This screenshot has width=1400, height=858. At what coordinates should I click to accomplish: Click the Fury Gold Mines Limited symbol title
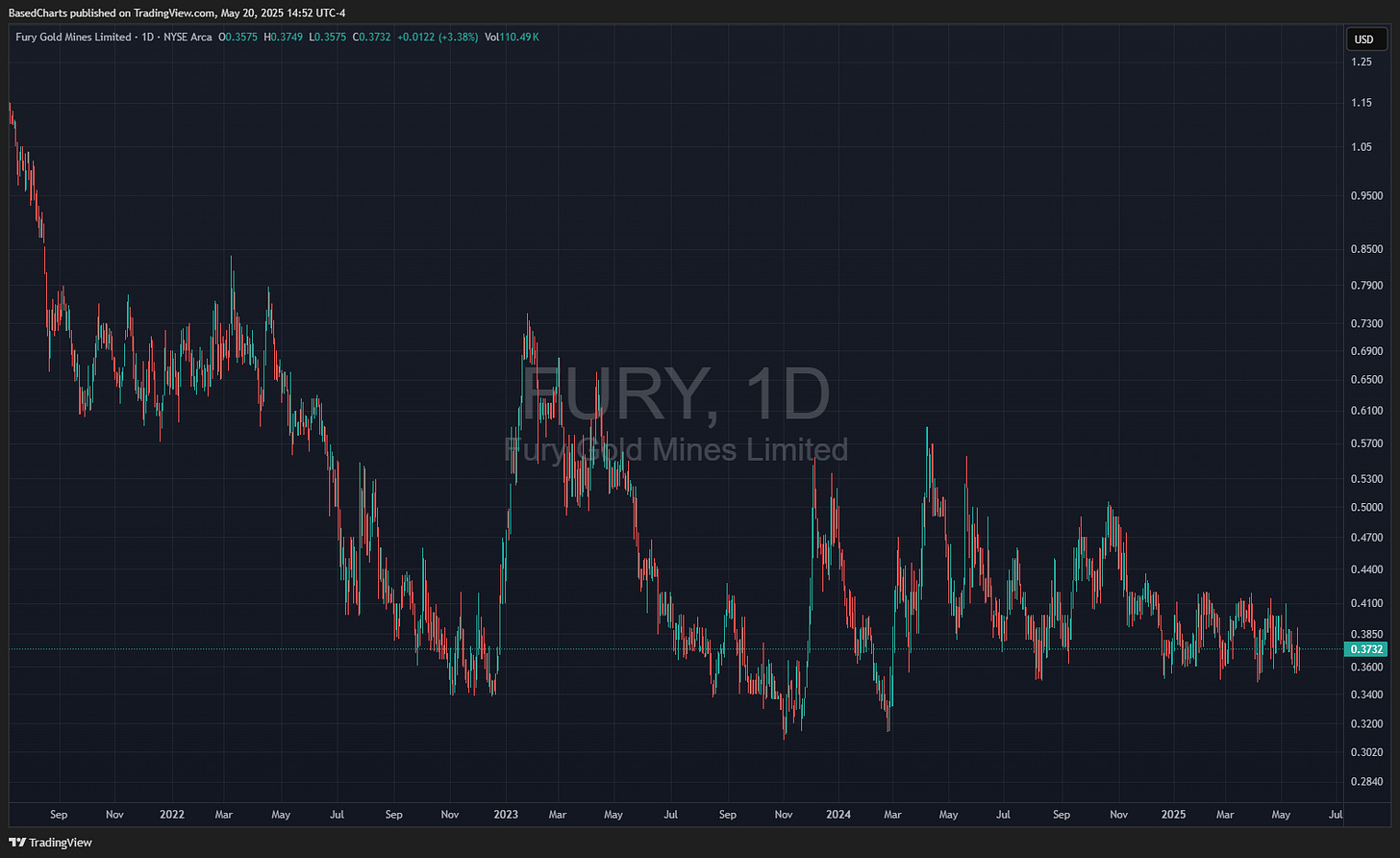click(x=74, y=37)
